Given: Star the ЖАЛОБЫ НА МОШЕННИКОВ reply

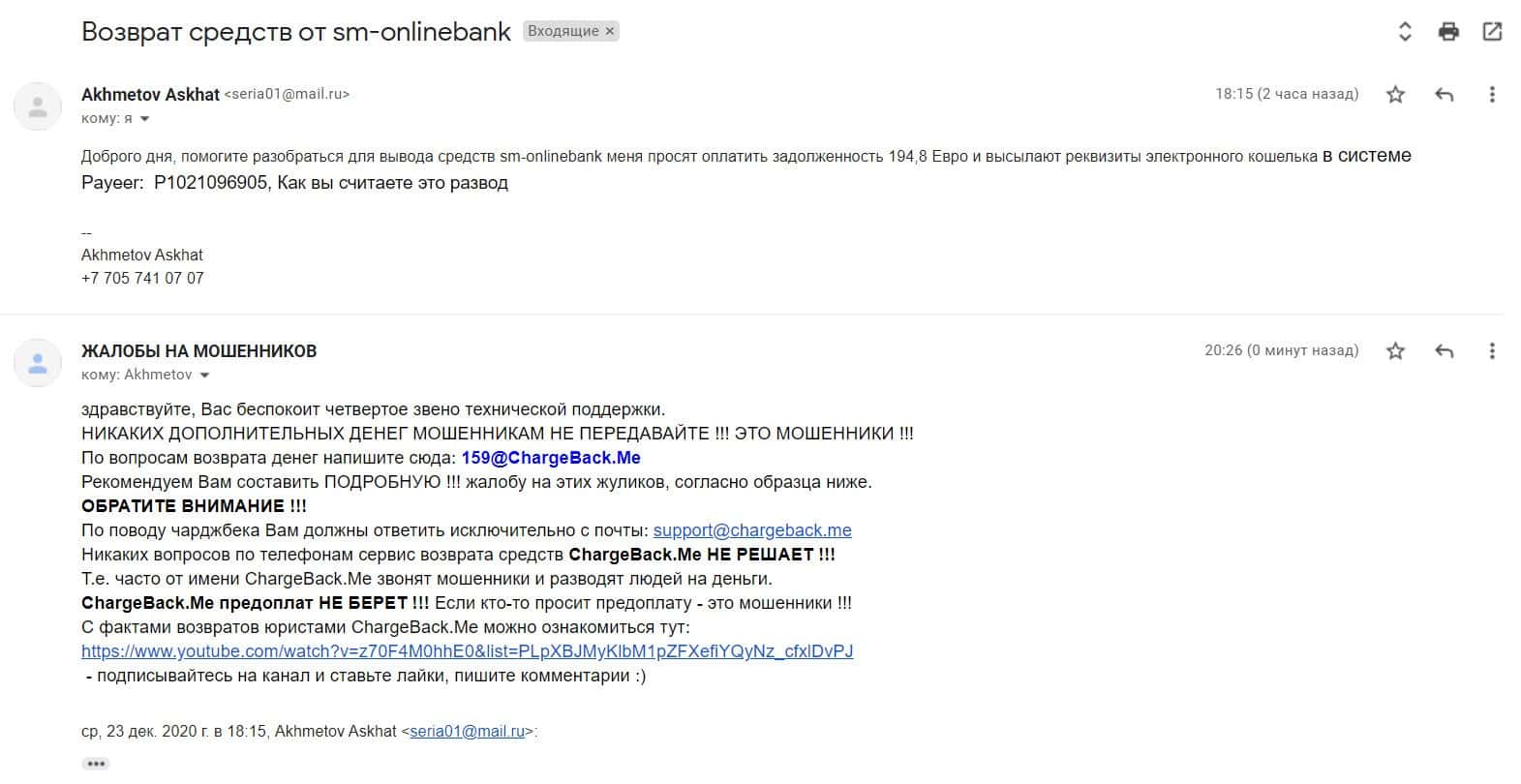Looking at the screenshot, I should click(1395, 350).
